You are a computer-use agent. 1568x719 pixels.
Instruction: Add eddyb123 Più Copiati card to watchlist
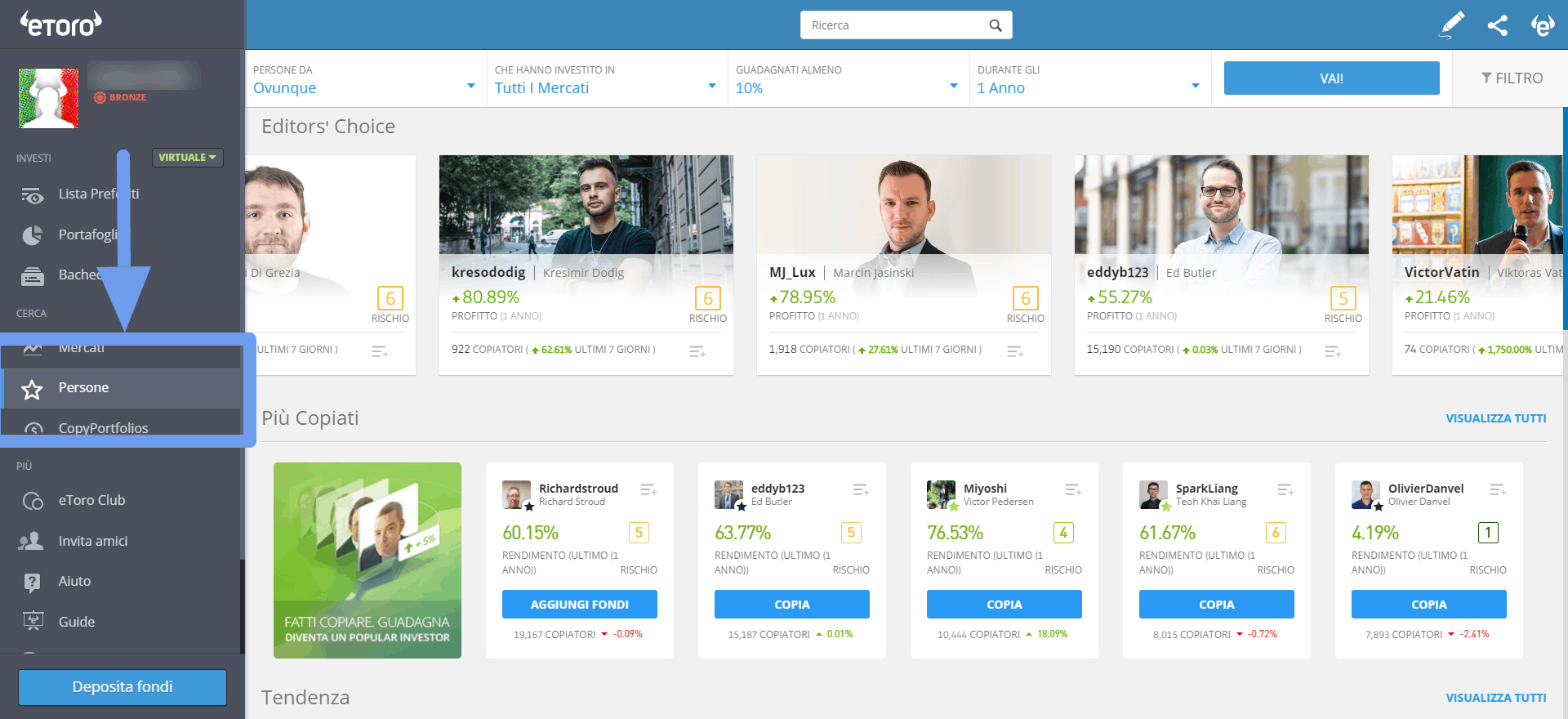[861, 489]
